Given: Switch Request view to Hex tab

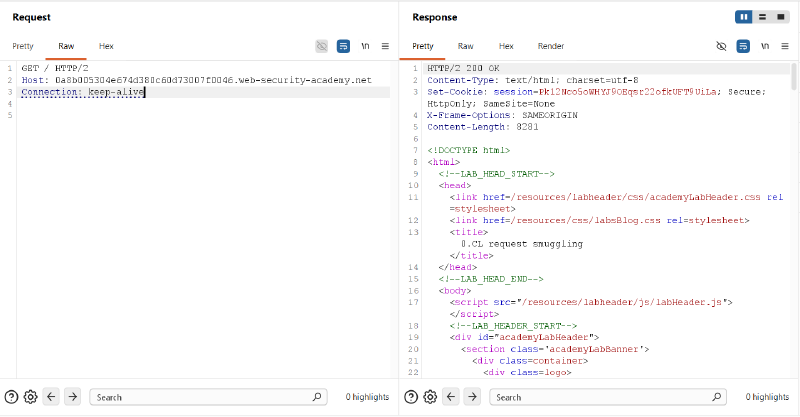Looking at the screenshot, I should pyautogui.click(x=106, y=46).
